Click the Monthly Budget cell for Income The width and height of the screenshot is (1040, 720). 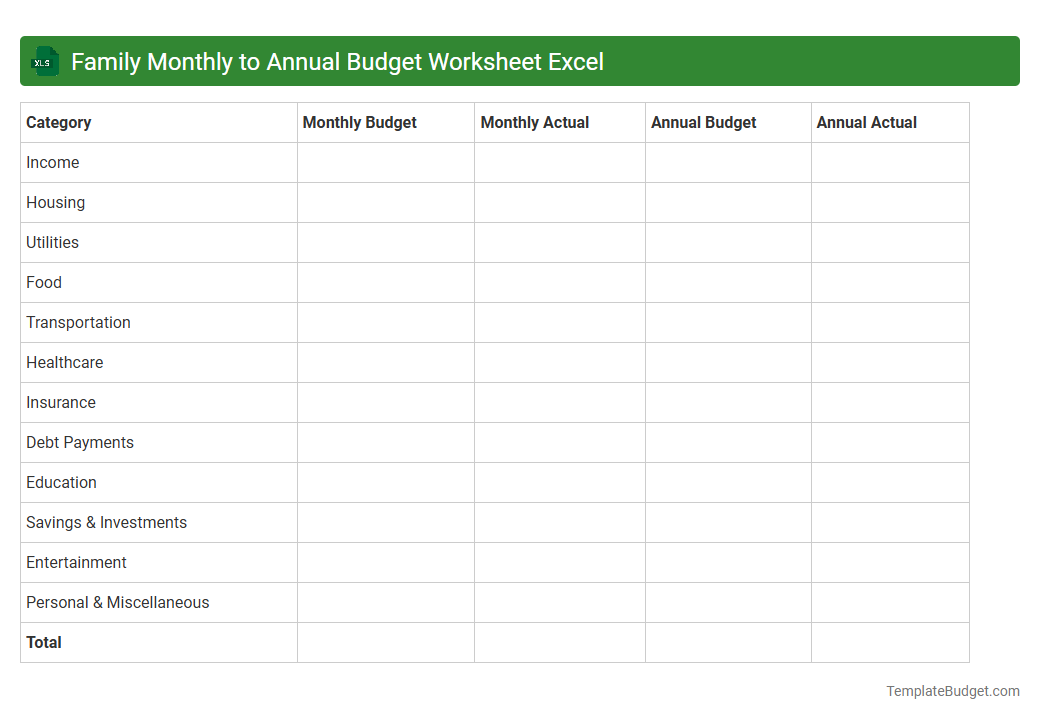click(x=385, y=162)
